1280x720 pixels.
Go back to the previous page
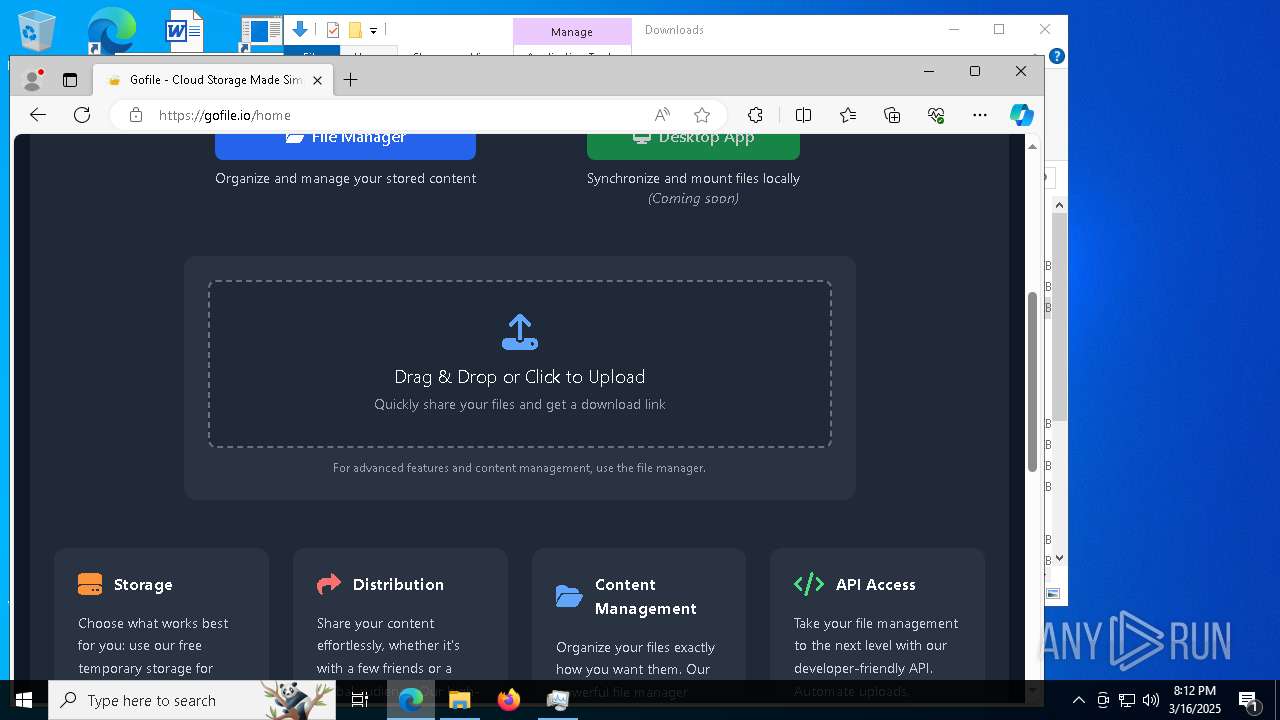(x=38, y=115)
